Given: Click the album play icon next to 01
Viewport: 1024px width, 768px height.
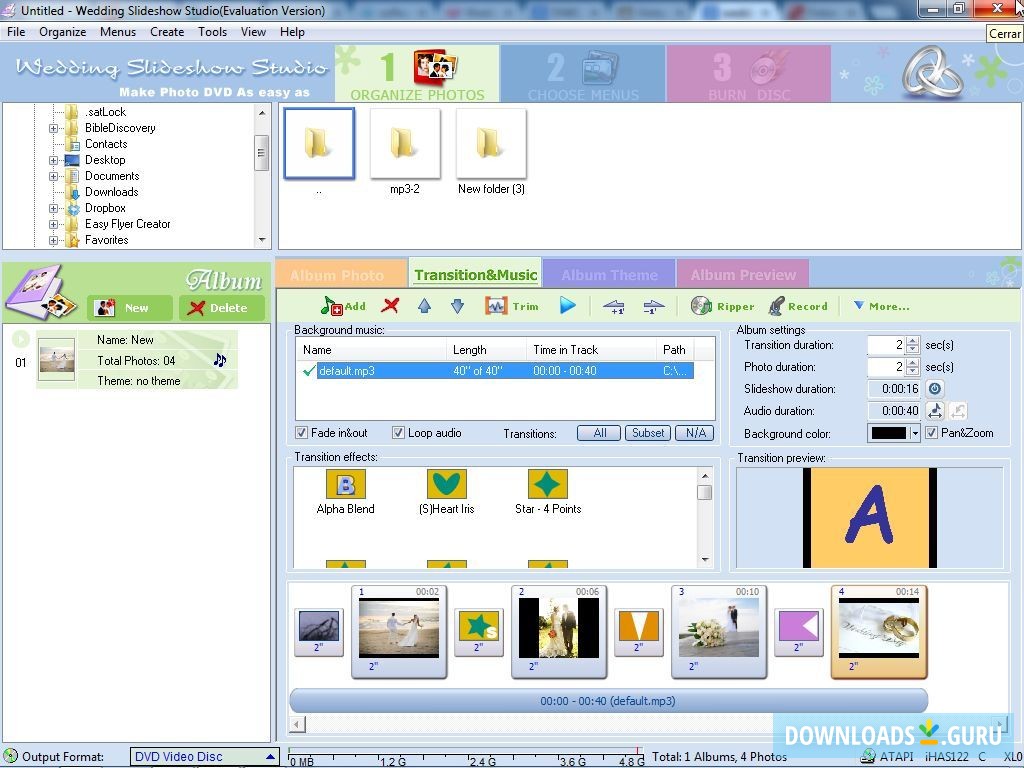Looking at the screenshot, I should (21, 339).
